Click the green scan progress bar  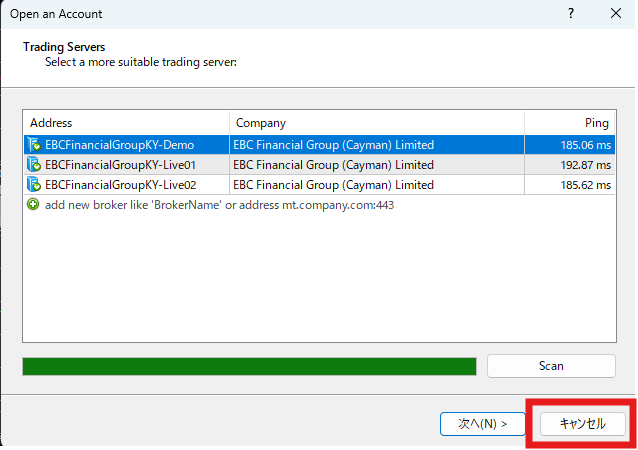[249, 366]
